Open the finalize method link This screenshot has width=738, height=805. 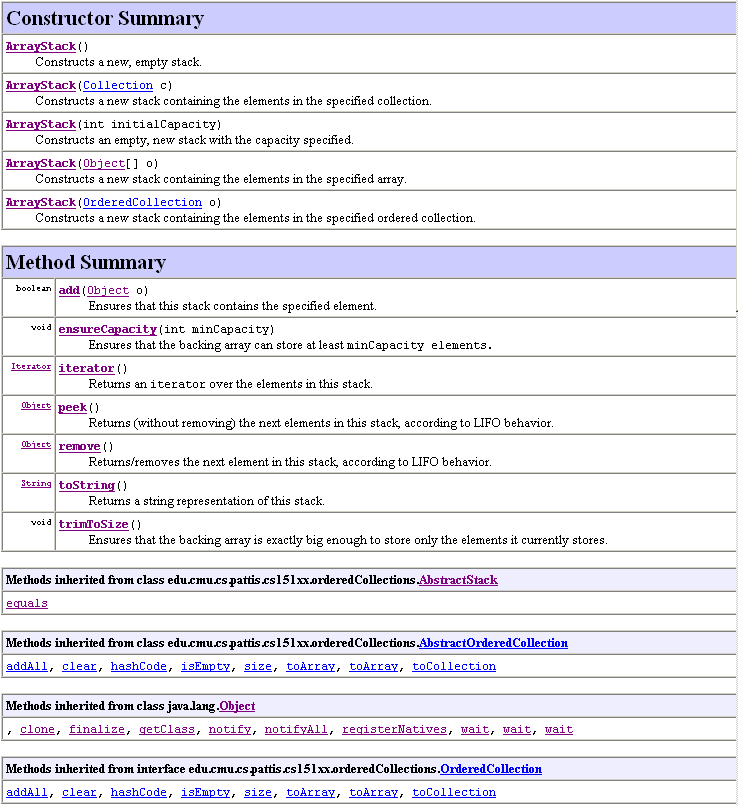click(97, 729)
